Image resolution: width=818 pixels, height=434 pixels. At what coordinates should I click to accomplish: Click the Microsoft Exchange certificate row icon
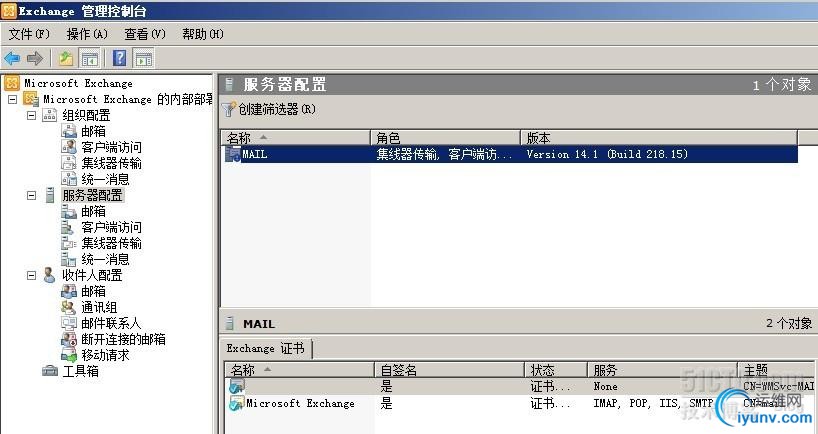click(236, 403)
